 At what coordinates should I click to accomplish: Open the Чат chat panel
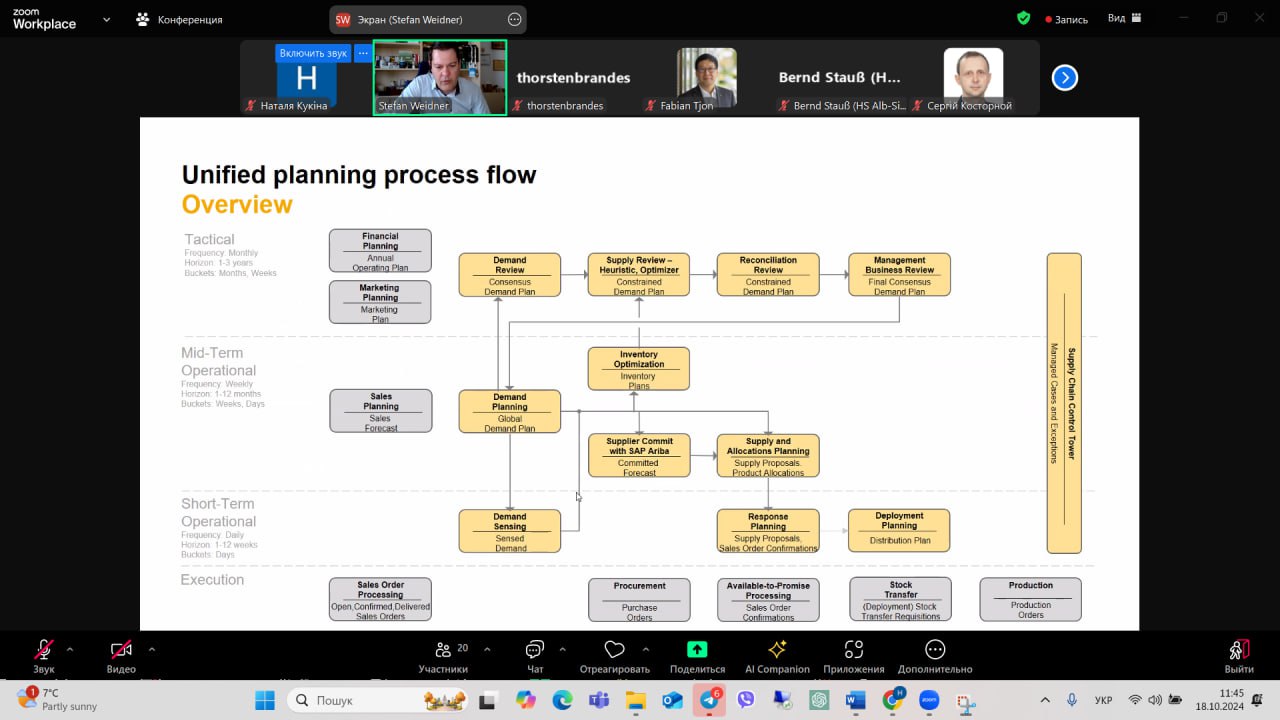535,657
